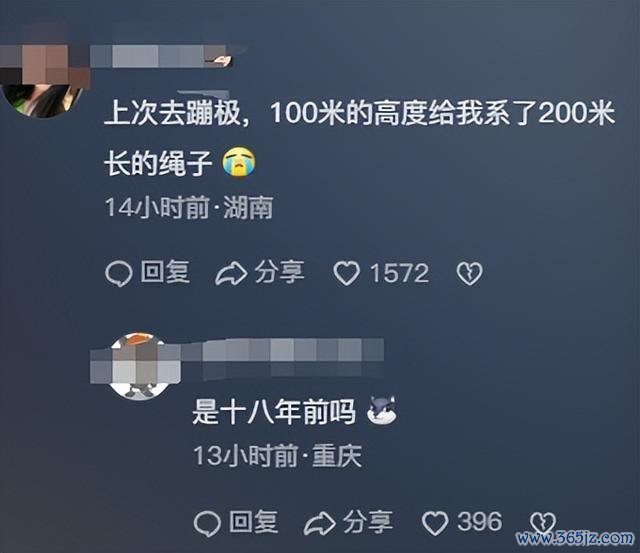Viewport: 640px width, 553px height.
Task: Like the Chongqing reply with the 396 heart
Action: tap(435, 523)
